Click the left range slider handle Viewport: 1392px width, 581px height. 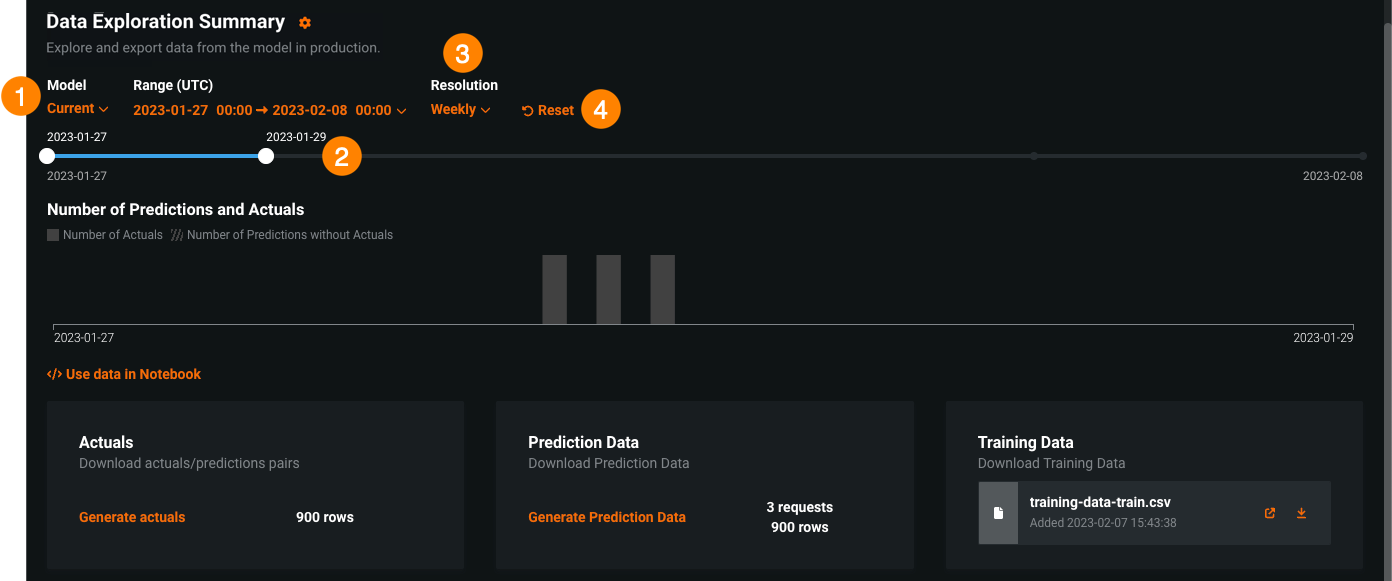pyautogui.click(x=47, y=156)
